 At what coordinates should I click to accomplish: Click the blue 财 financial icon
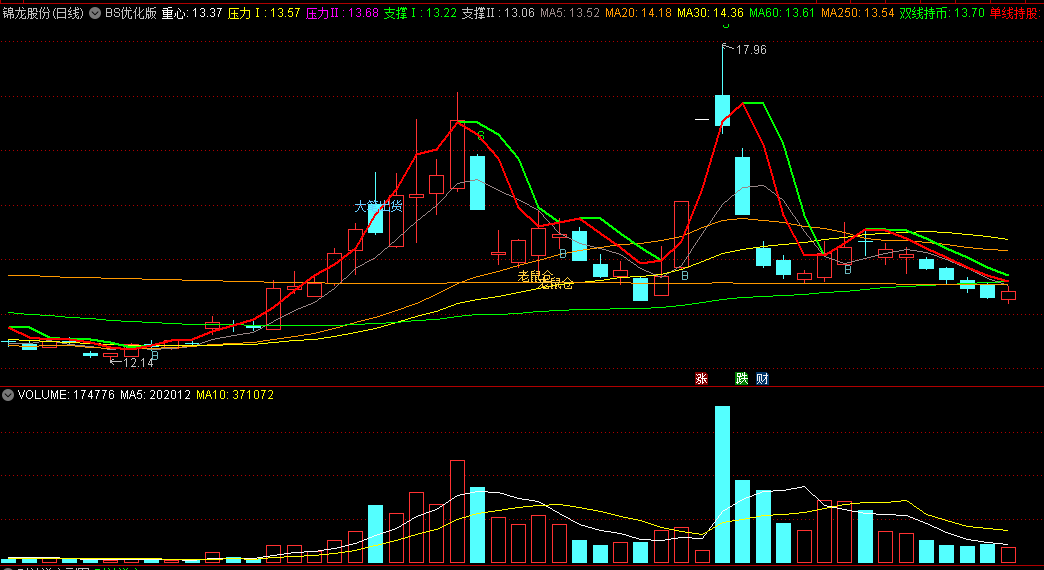pyautogui.click(x=762, y=378)
